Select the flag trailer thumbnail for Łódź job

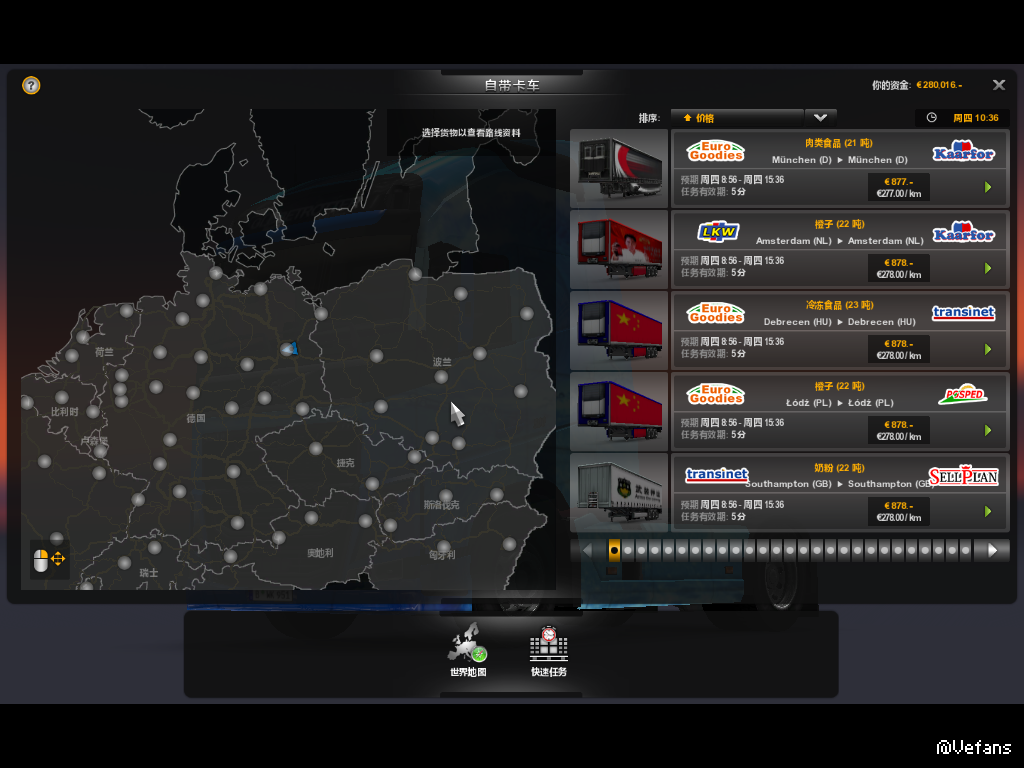point(619,411)
